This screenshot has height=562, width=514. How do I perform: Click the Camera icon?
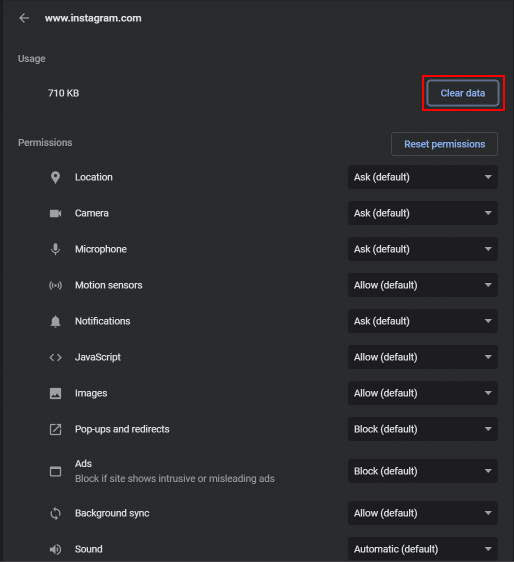click(x=55, y=213)
